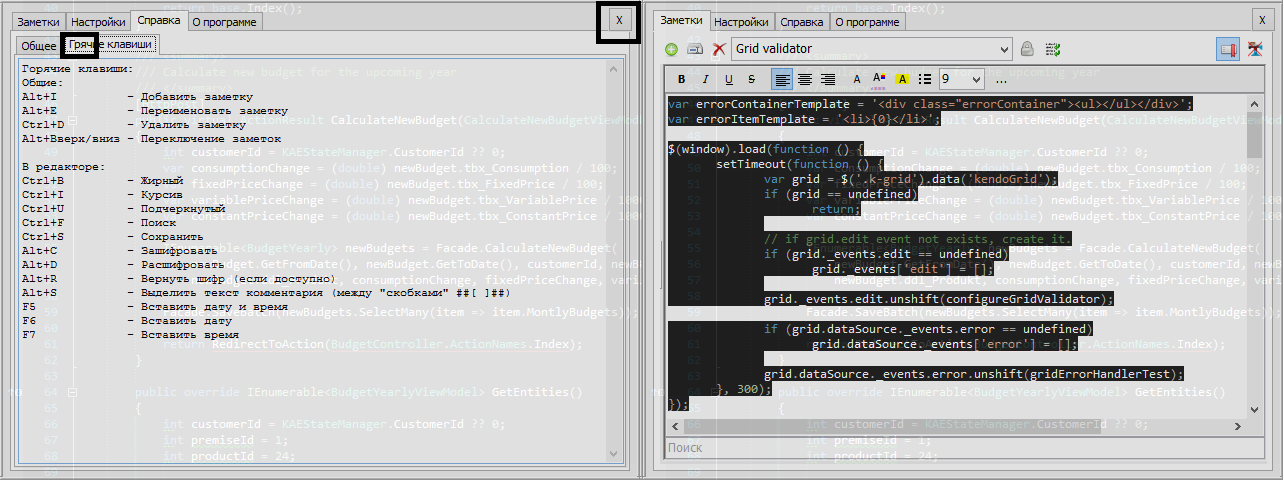The height and width of the screenshot is (480, 1284).
Task: Click the plain A font icon
Action: point(858,79)
